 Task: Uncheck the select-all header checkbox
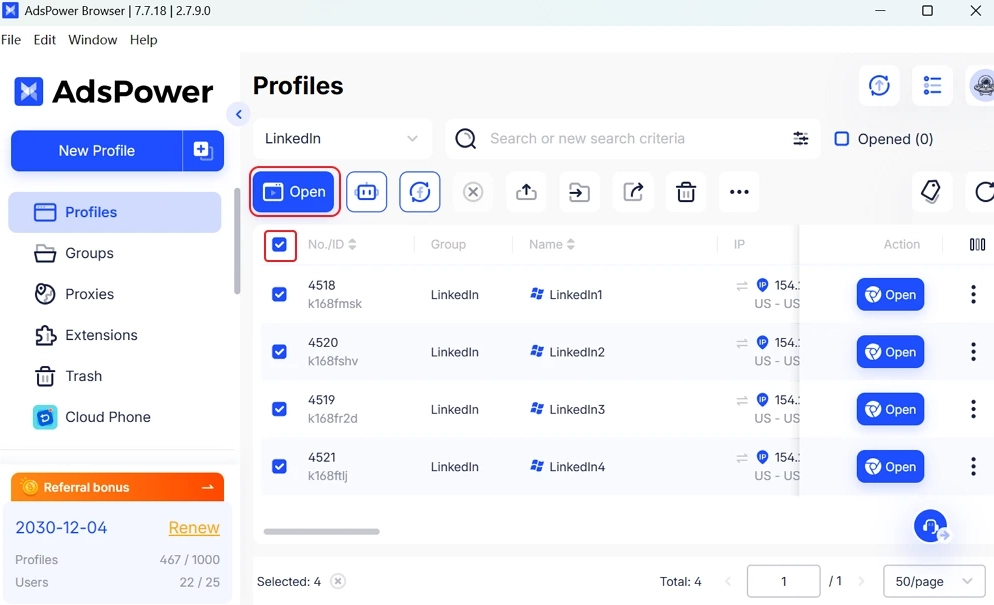coord(279,244)
